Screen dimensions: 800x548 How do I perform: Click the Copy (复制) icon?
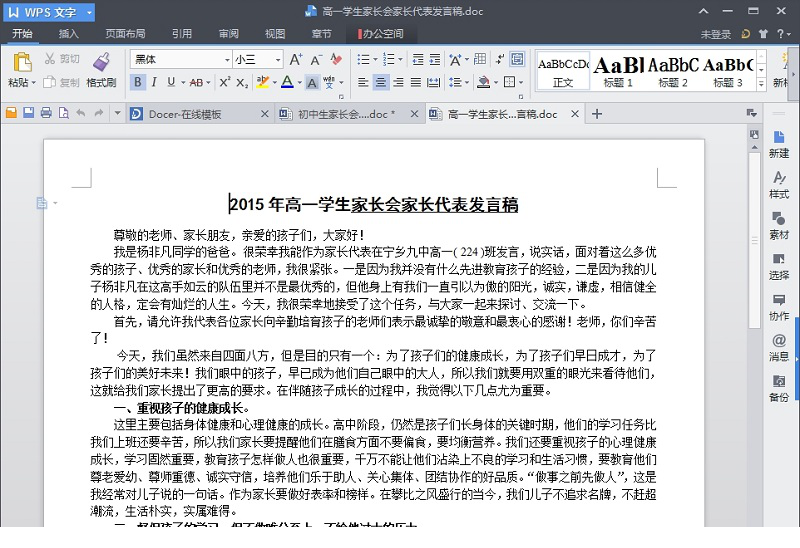[49, 82]
